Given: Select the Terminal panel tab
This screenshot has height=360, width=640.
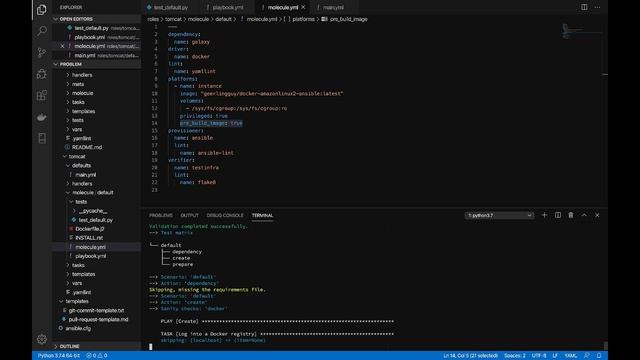Looking at the screenshot, I should tap(262, 215).
